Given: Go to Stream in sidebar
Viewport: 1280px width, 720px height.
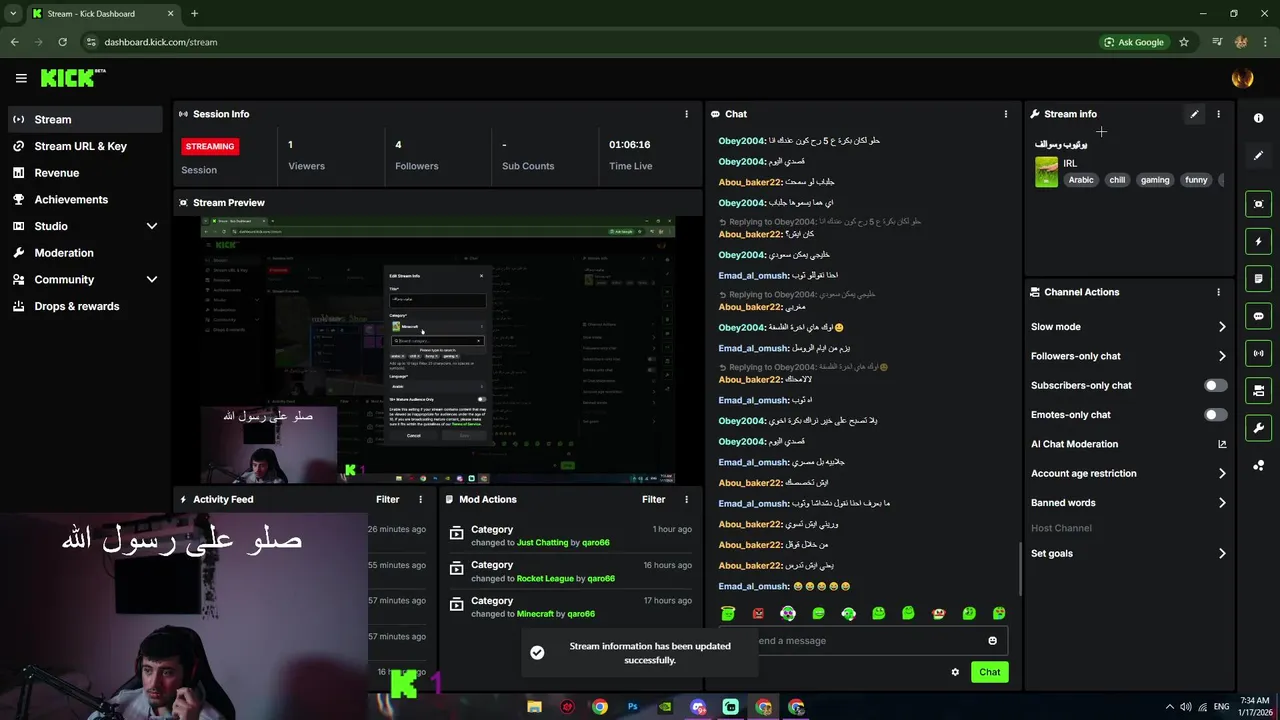Looking at the screenshot, I should tap(84, 119).
